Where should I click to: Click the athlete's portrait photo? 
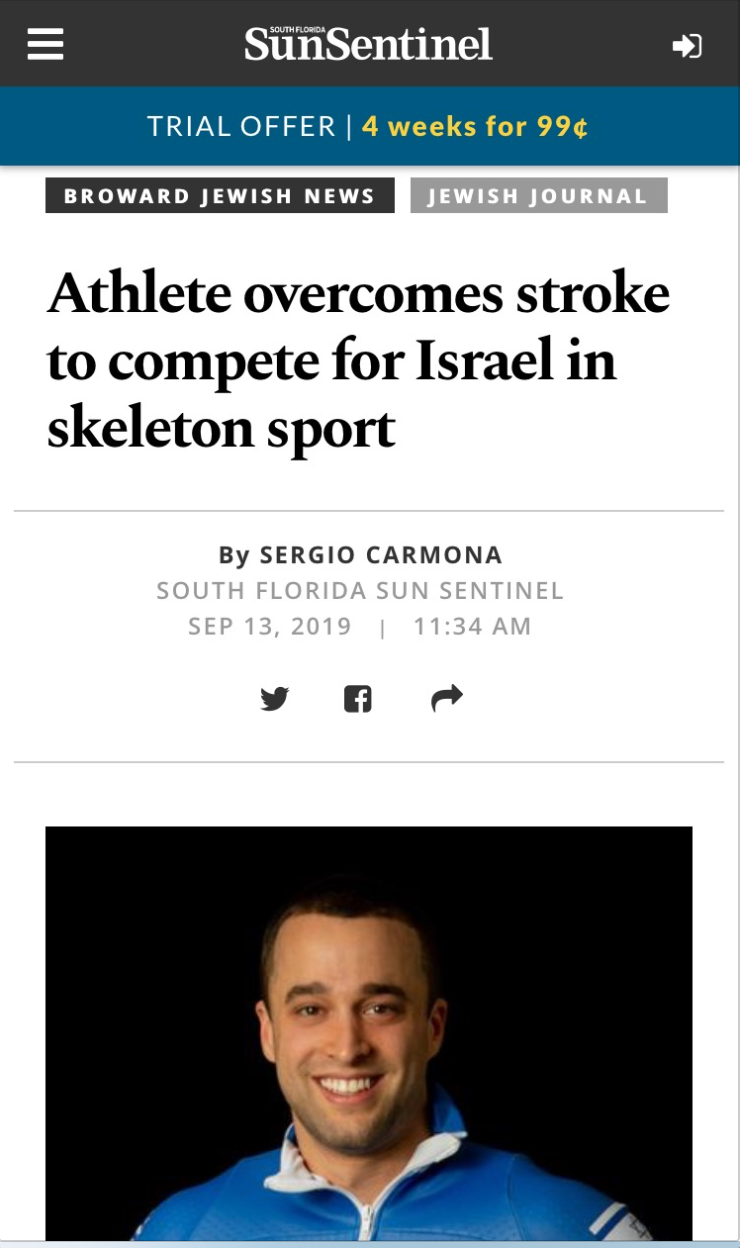(x=368, y=1030)
